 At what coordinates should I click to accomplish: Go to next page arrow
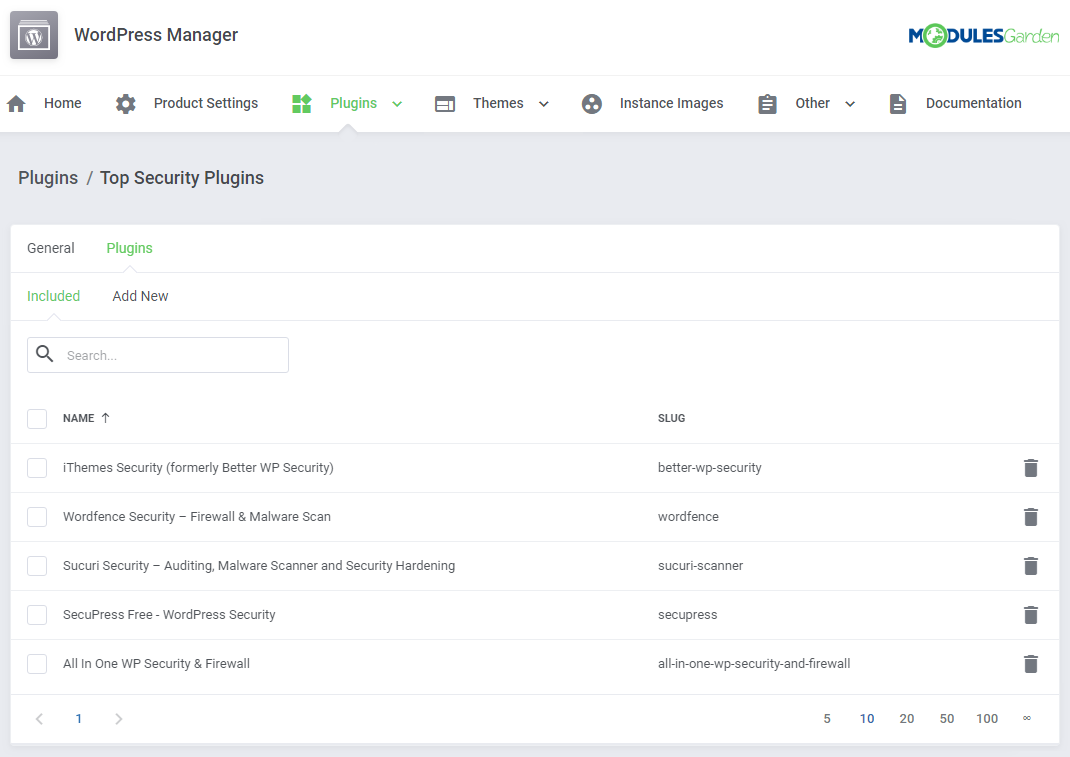pyautogui.click(x=119, y=719)
